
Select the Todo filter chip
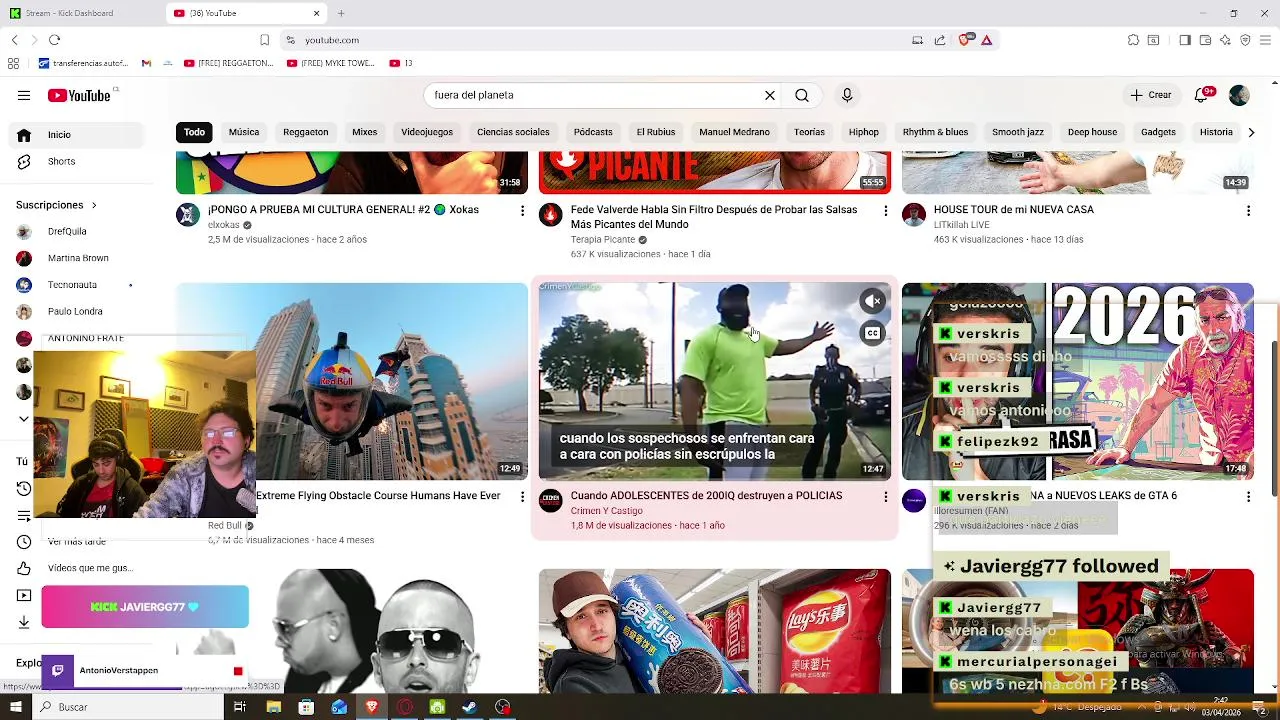pyautogui.click(x=194, y=132)
